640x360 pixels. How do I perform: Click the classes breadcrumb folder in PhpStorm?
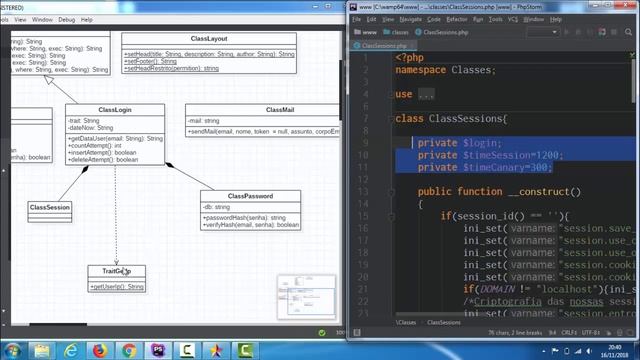click(396, 32)
